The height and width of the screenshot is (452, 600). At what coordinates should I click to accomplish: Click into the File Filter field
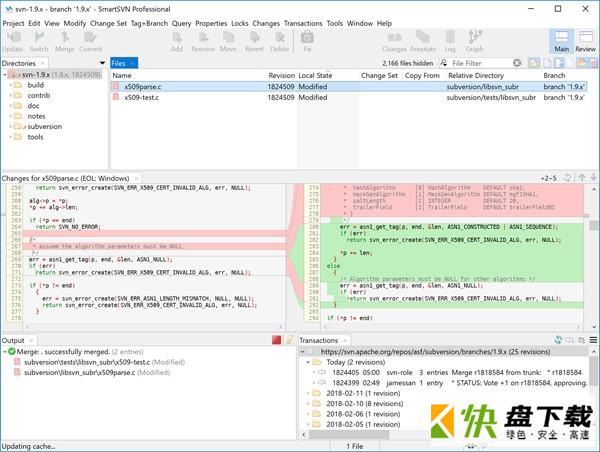480,63
